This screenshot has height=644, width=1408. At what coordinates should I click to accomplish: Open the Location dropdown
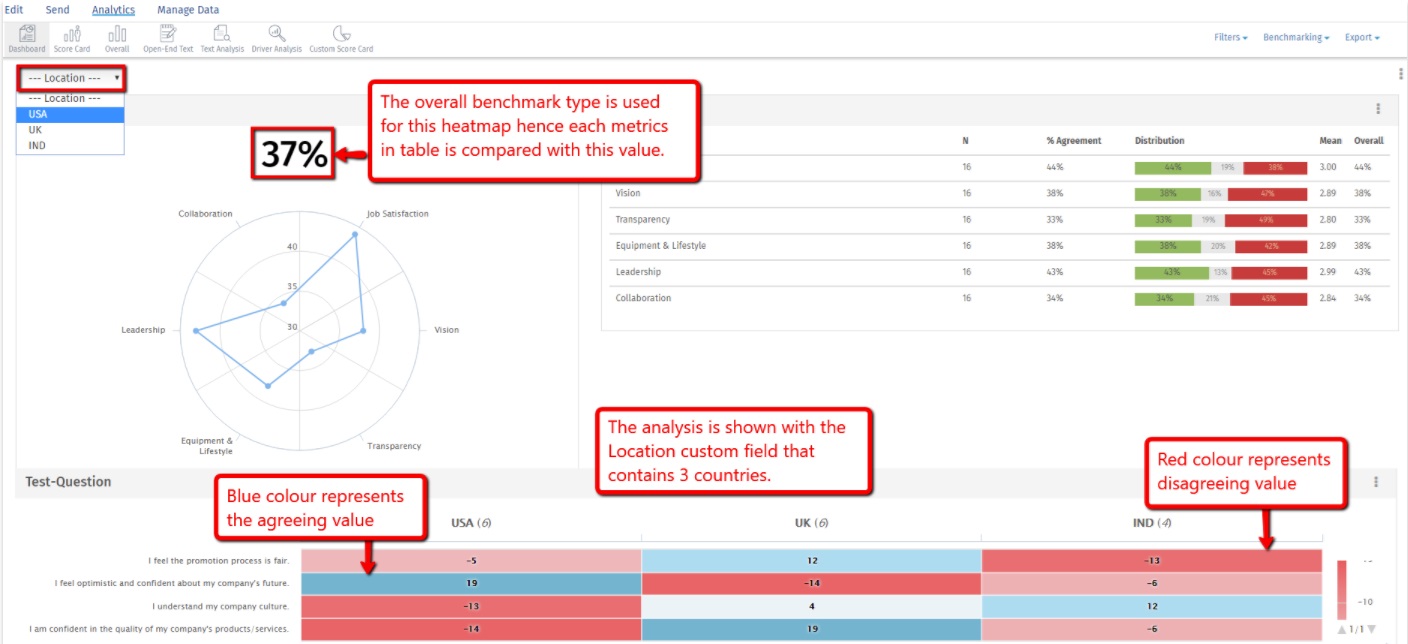70,77
